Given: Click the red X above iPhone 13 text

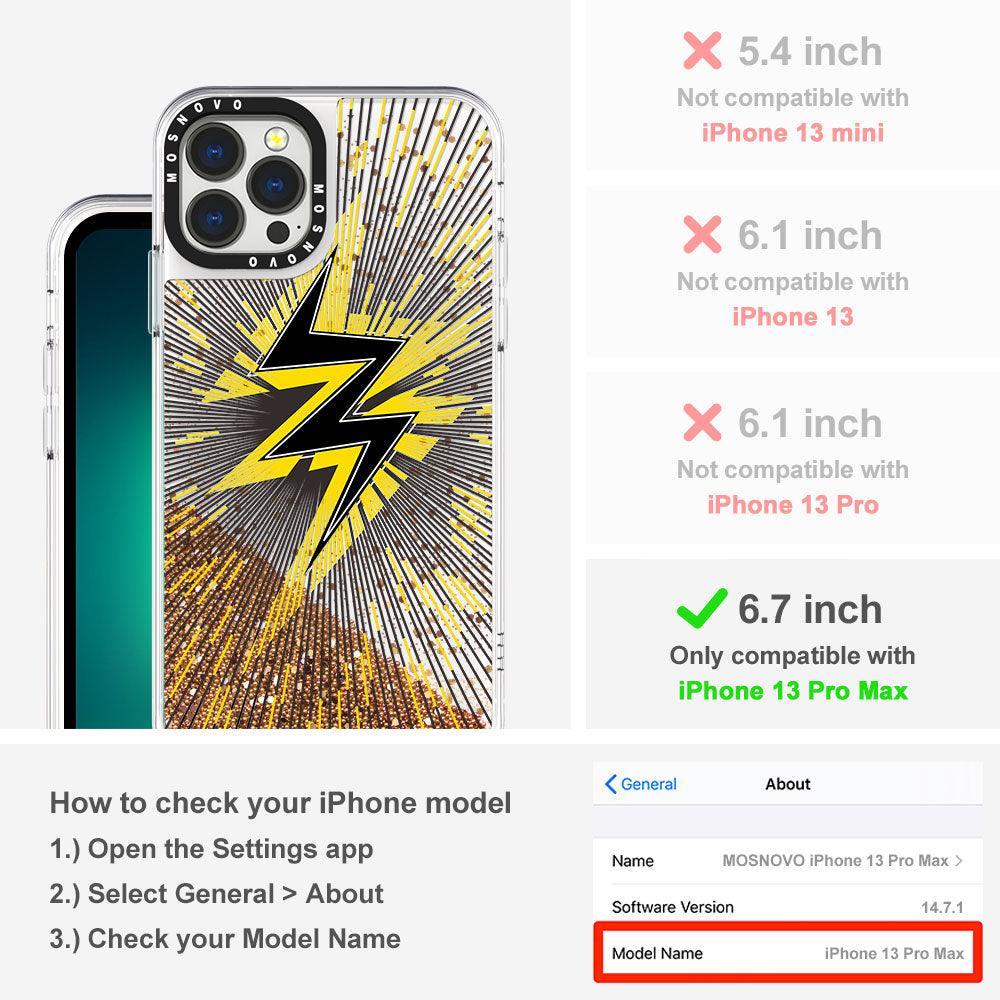Looking at the screenshot, I should (x=702, y=234).
